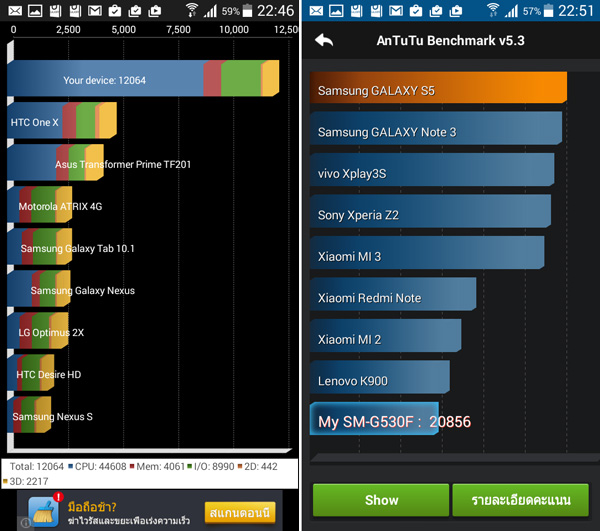Image resolution: width=600 pixels, height=531 pixels.
Task: Tap the Your device: 12064 bar
Action: click(x=143, y=78)
